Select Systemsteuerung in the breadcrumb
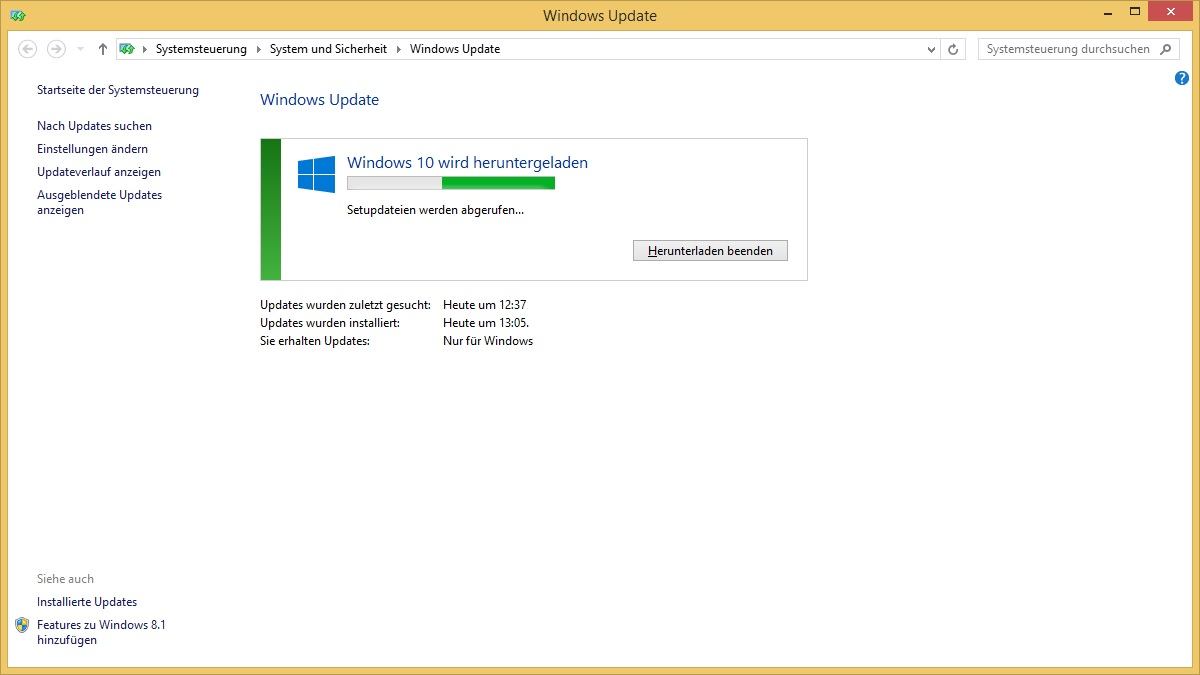The height and width of the screenshot is (675, 1200). point(201,49)
